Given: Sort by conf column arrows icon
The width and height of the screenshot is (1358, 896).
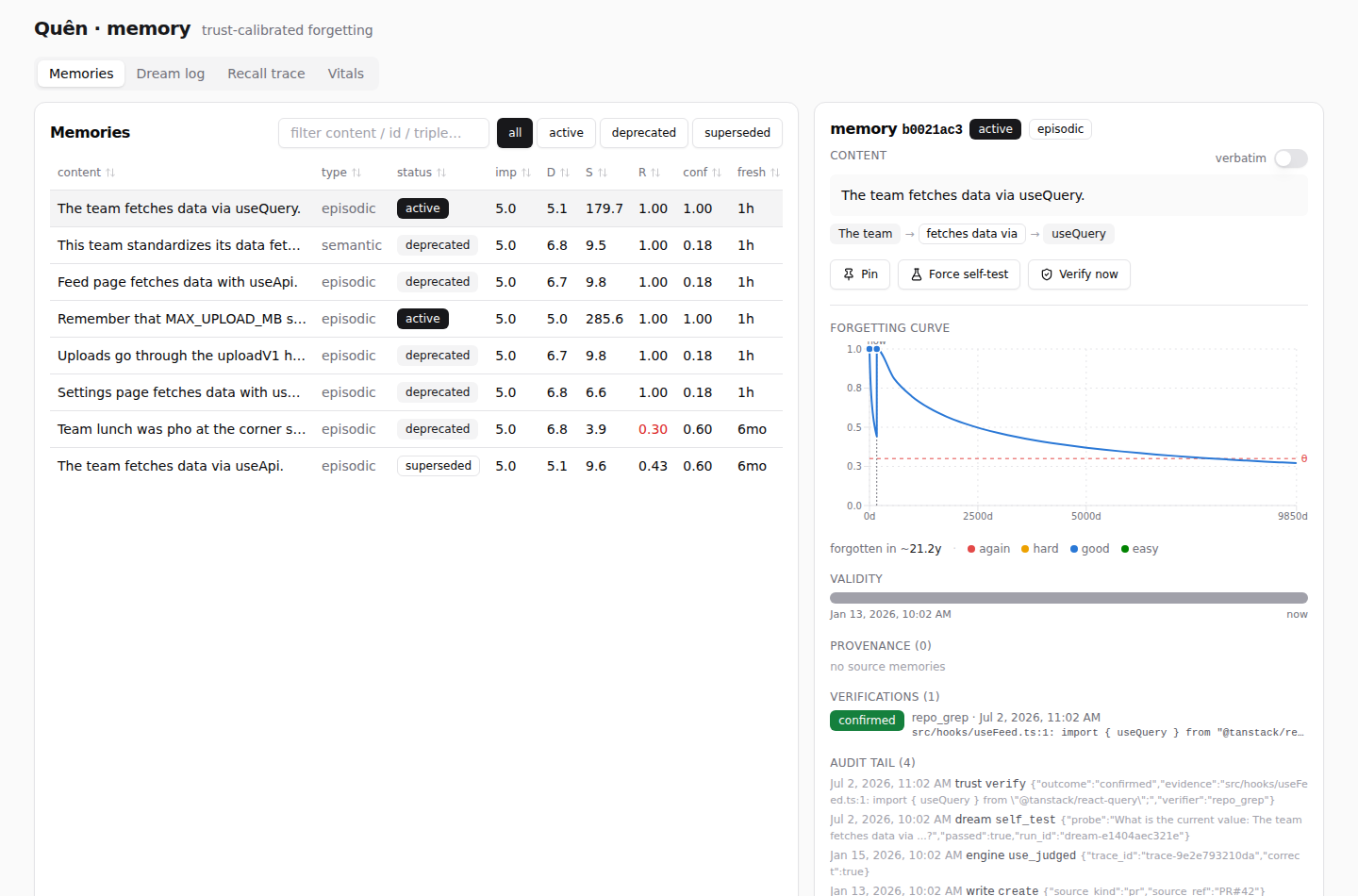Looking at the screenshot, I should tap(717, 173).
